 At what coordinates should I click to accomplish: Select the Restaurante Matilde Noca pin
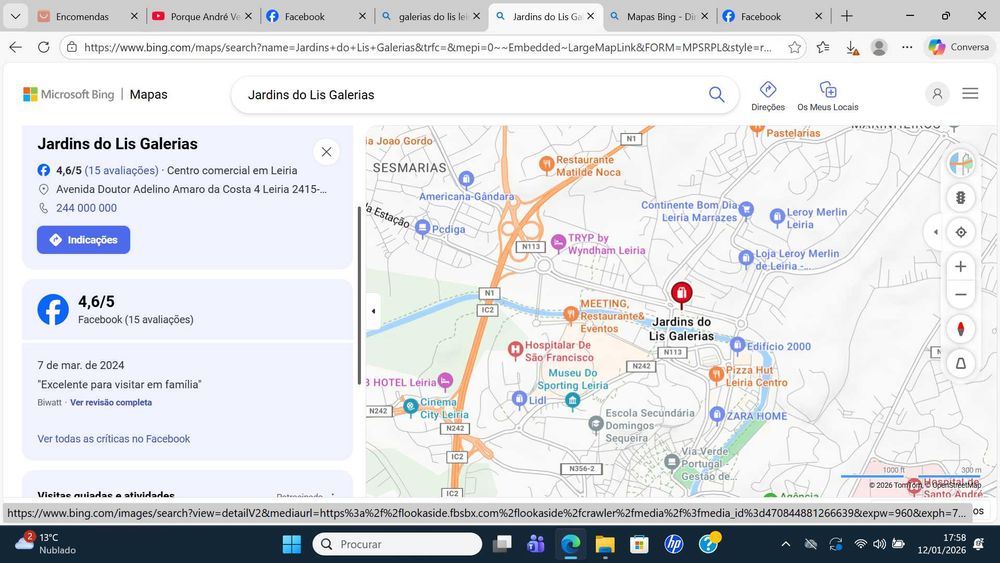pos(546,165)
